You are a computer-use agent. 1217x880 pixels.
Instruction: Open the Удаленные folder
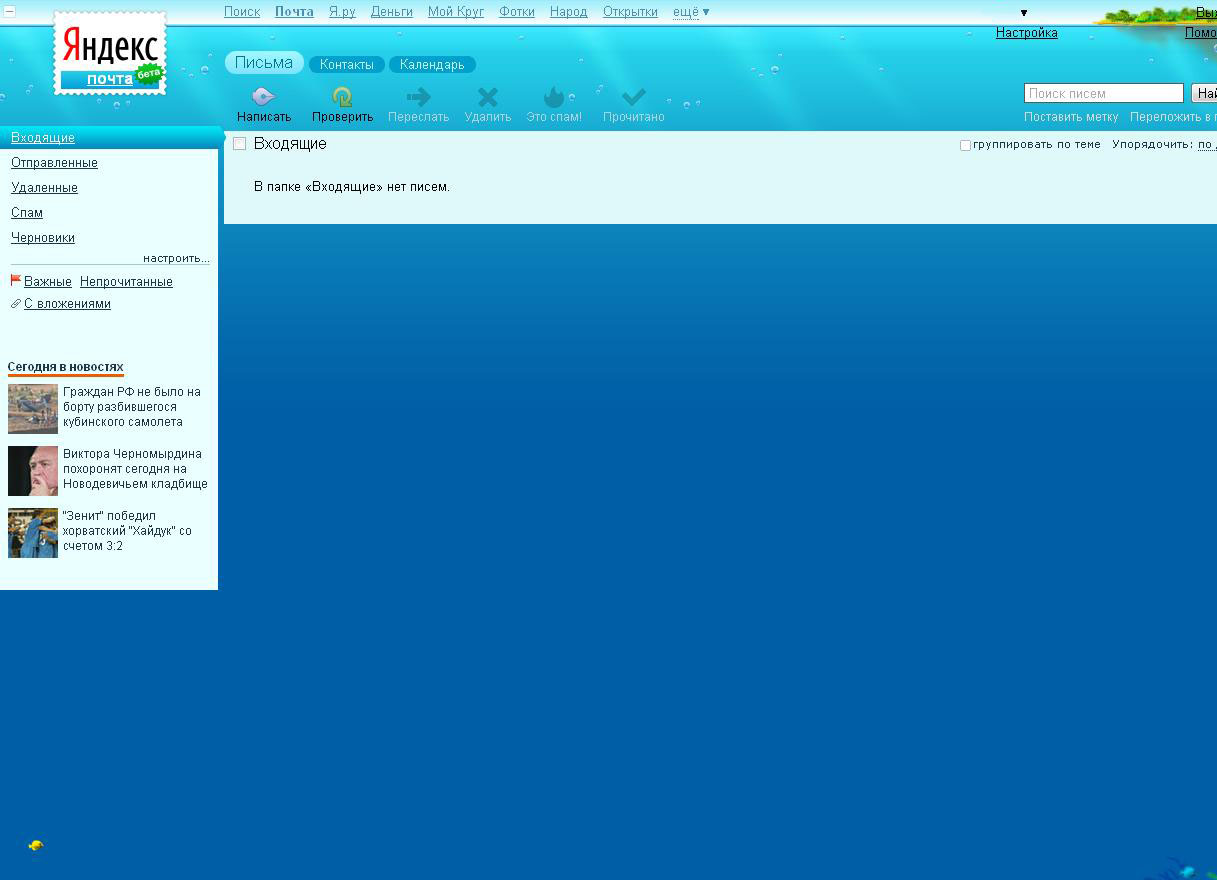coord(44,188)
